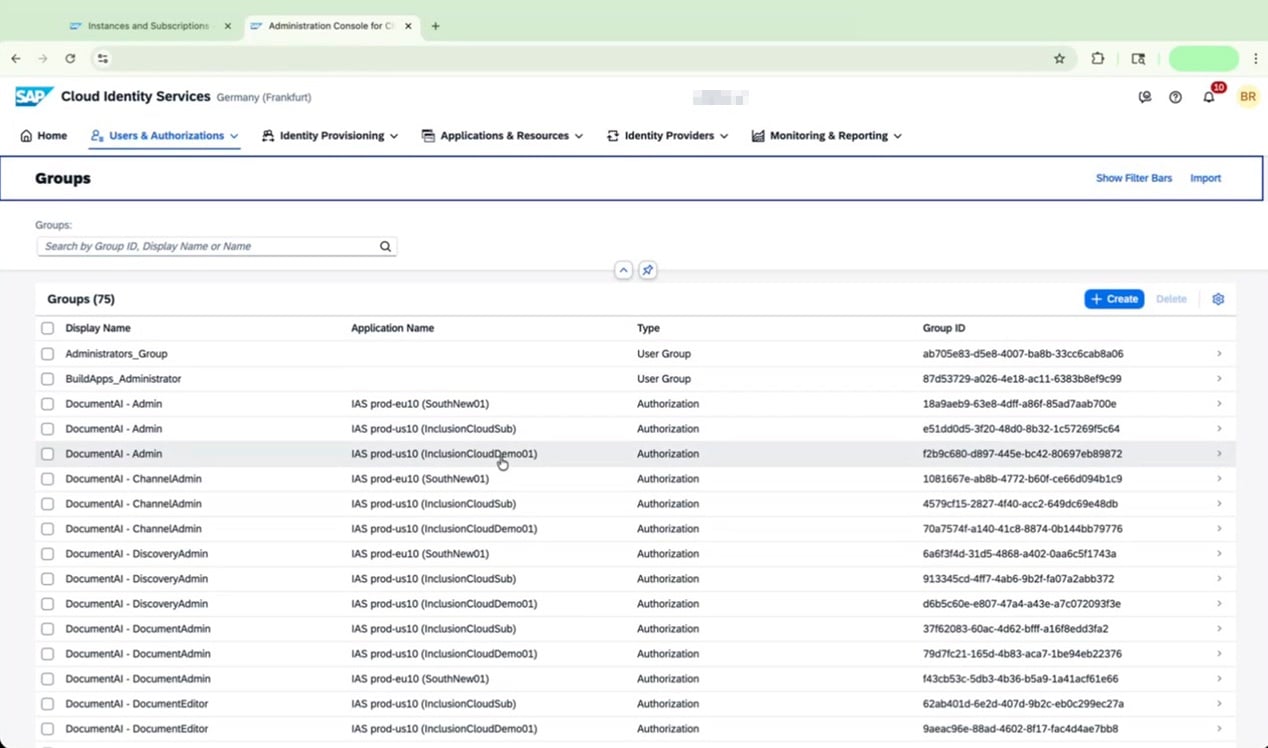1268x748 pixels.
Task: Bookmark this page with star icon
Action: [1060, 59]
